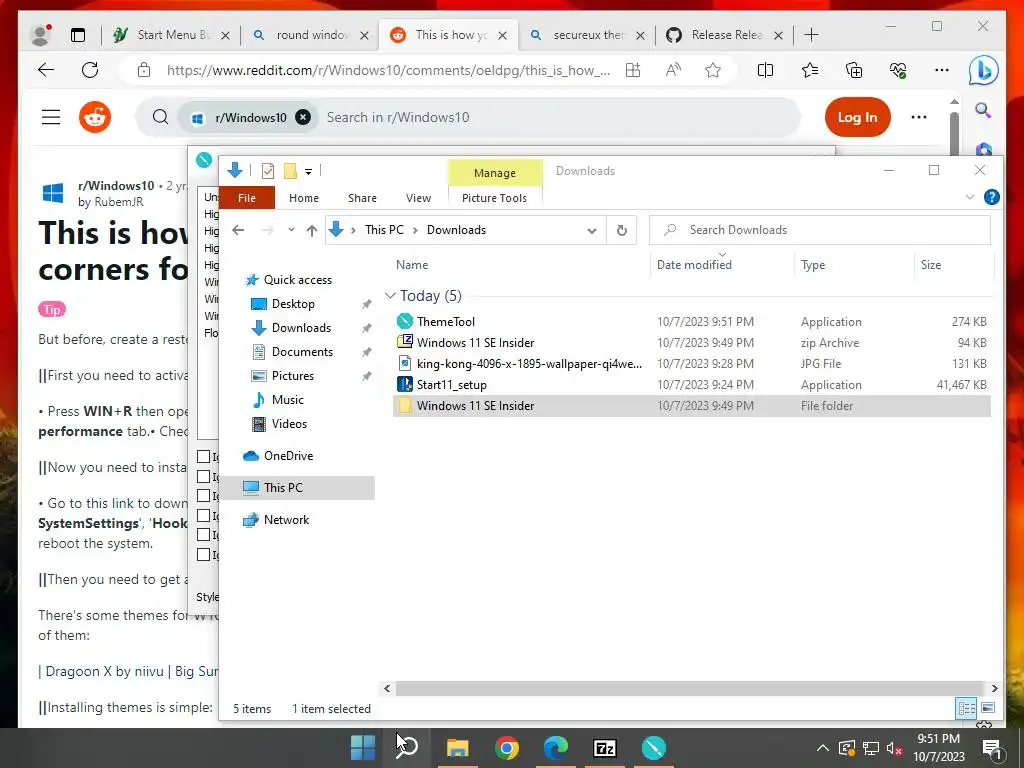Screen dimensions: 1024x768
Task: Open Edge Favorites list icon
Action: point(810,70)
